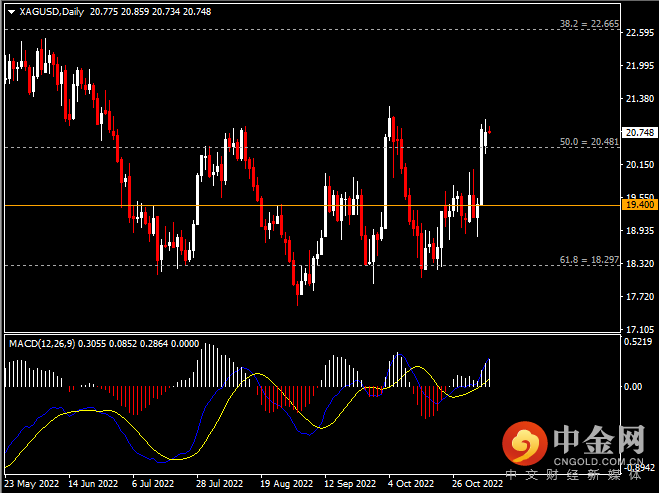Image resolution: width=659 pixels, height=493 pixels.
Task: Click the 17.720 price axis label
Action: pos(640,297)
